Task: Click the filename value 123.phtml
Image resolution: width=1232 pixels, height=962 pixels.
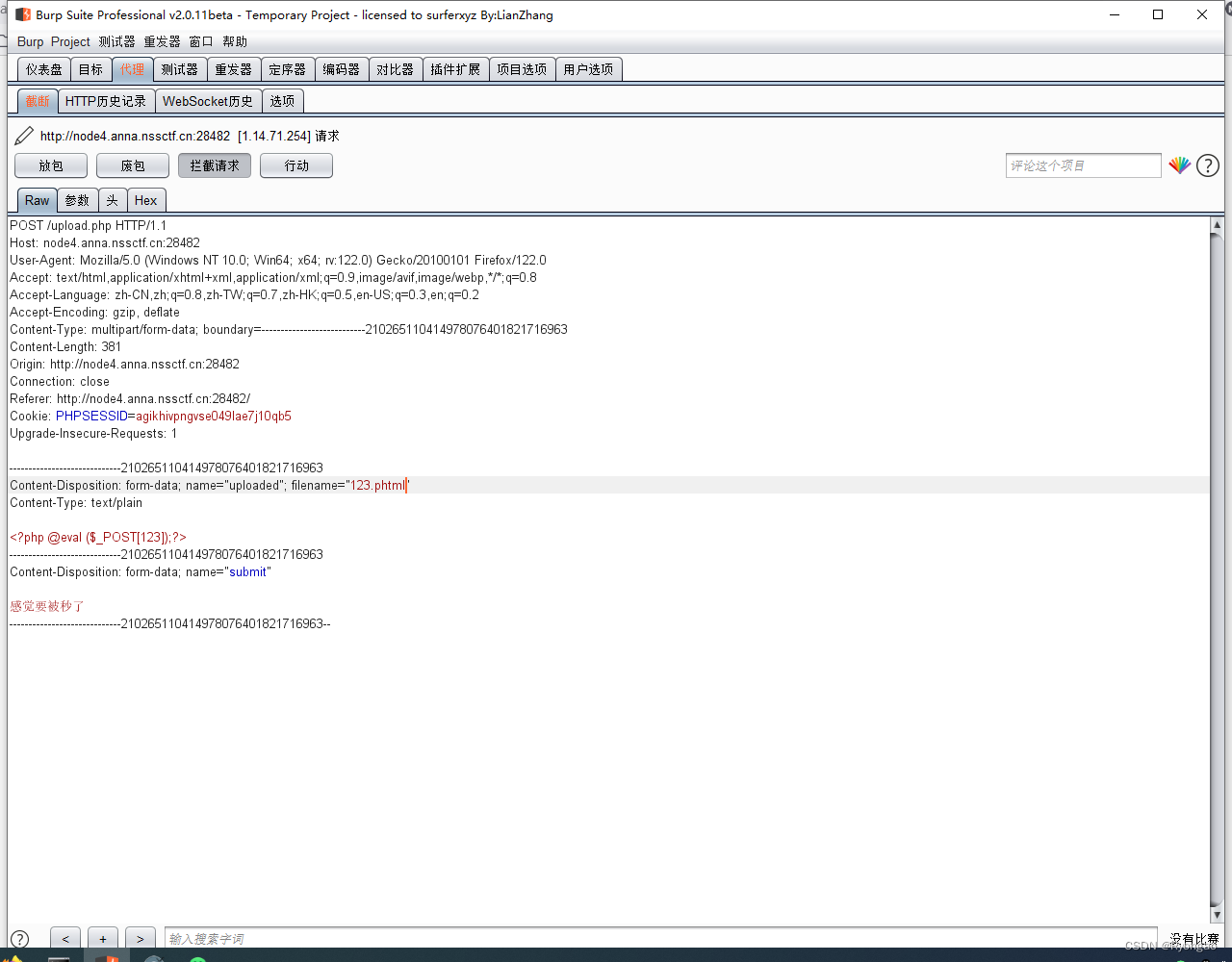Action: point(378,485)
